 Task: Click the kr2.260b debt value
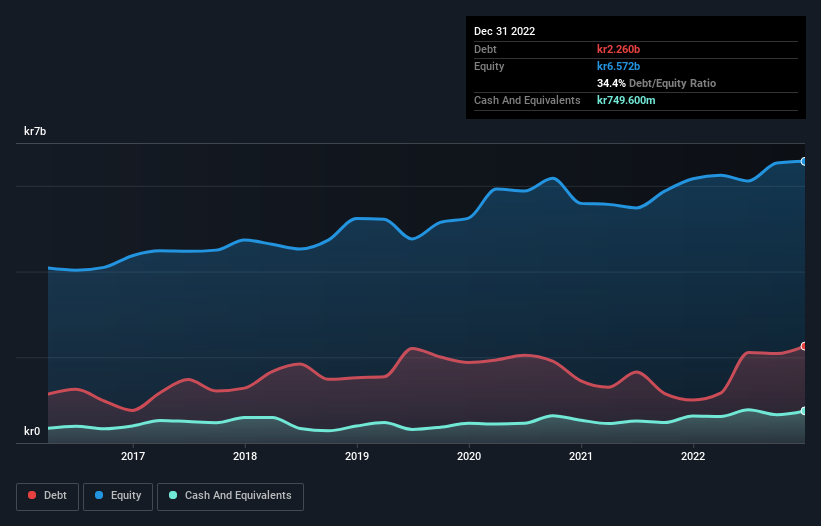(618, 49)
